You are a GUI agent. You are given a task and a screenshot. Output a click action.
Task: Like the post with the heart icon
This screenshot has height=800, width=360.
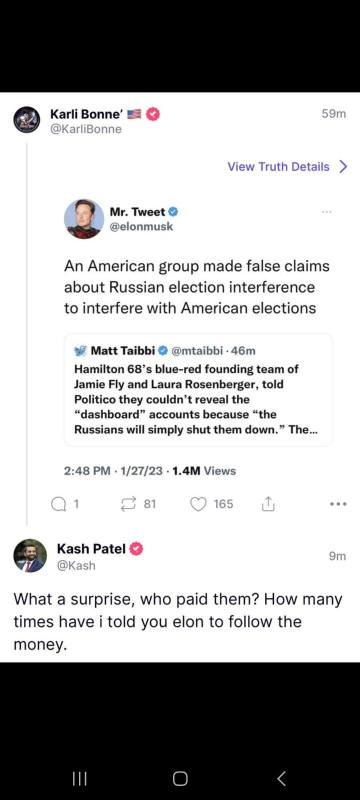click(x=197, y=505)
